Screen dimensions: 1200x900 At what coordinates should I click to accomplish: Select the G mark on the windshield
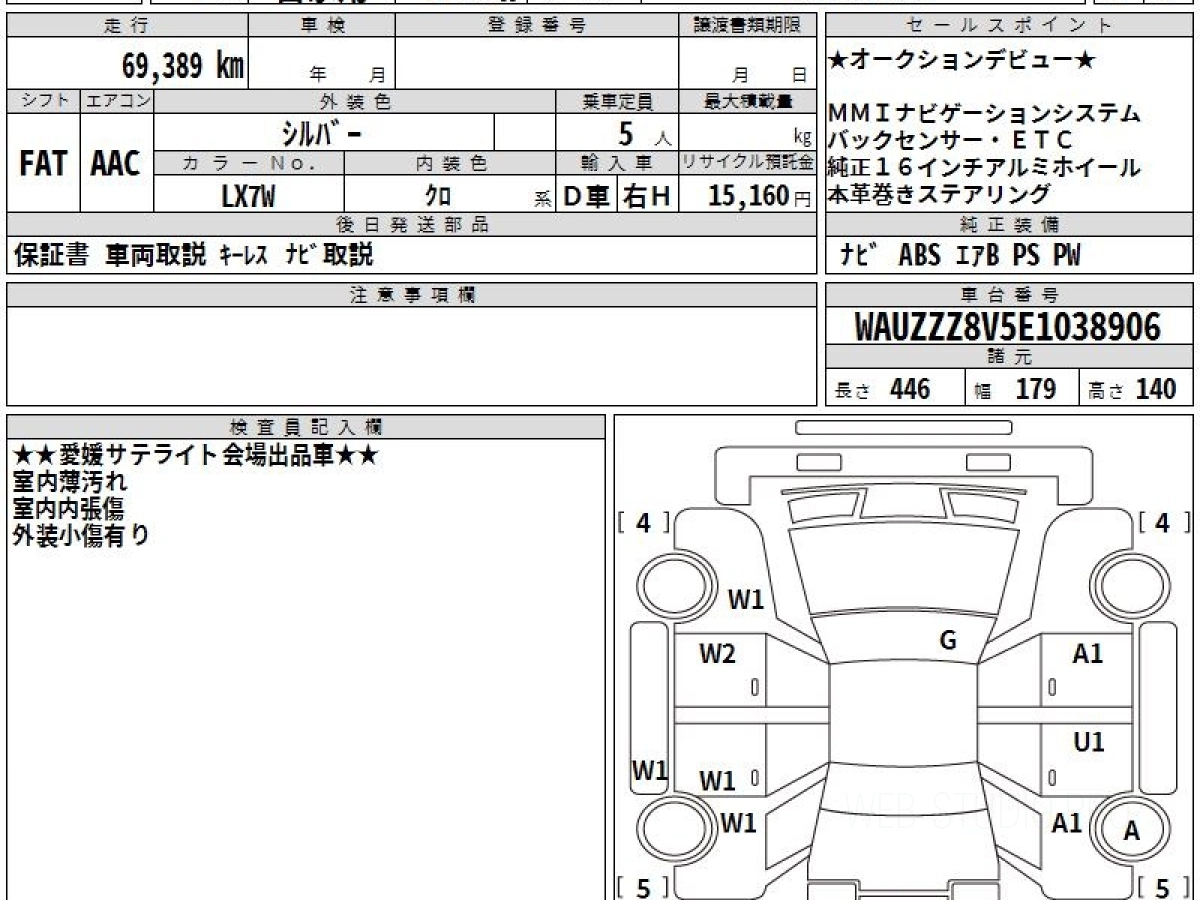tap(947, 641)
